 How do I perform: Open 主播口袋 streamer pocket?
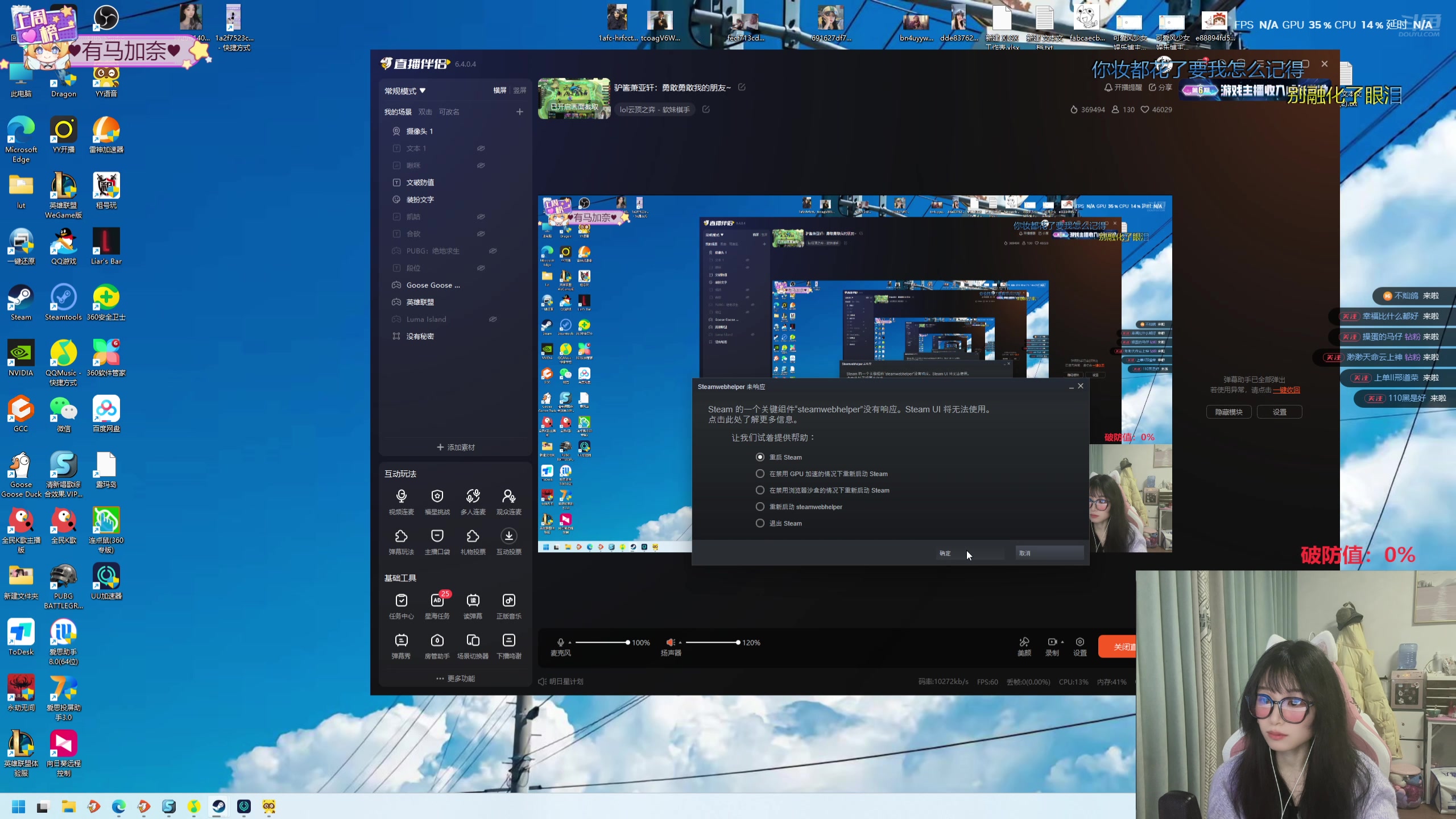(437, 541)
